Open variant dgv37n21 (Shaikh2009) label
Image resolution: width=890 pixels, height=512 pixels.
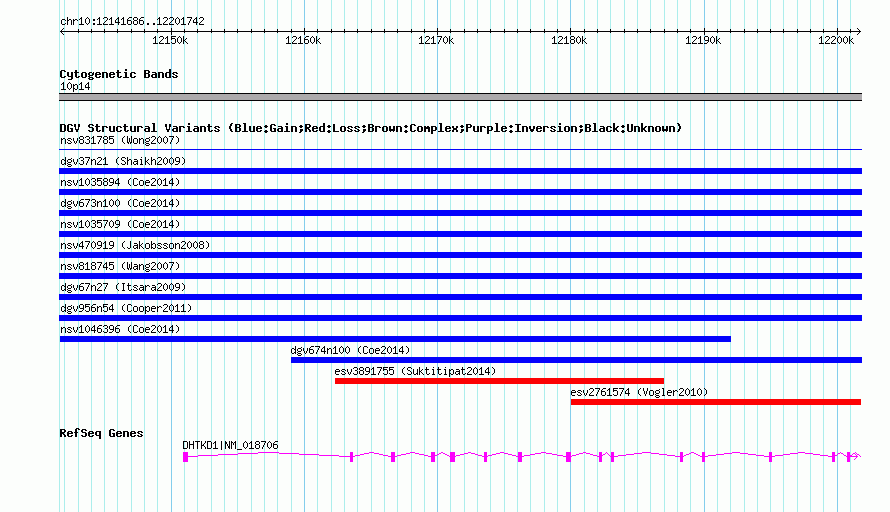[x=123, y=161]
